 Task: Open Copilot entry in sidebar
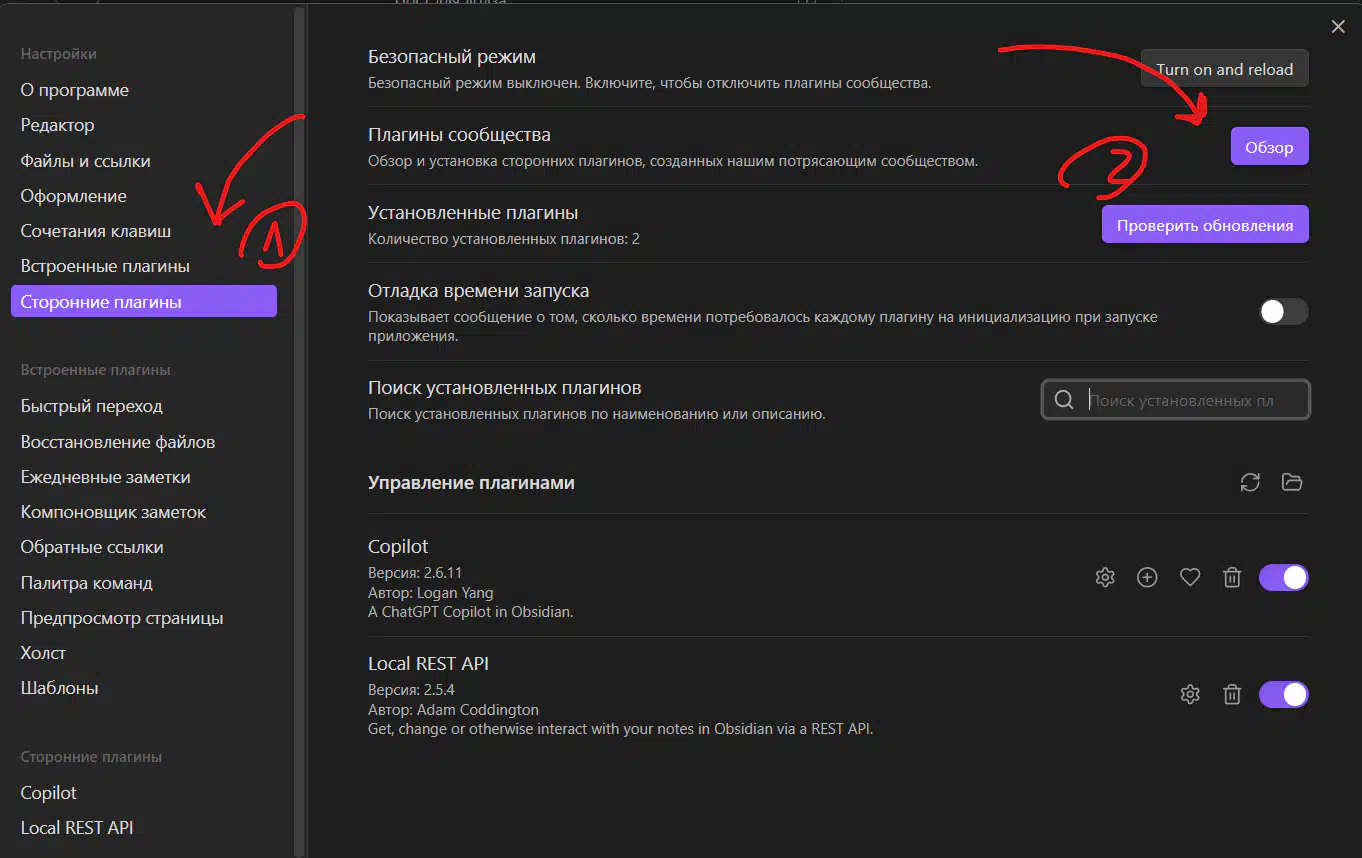(x=49, y=792)
